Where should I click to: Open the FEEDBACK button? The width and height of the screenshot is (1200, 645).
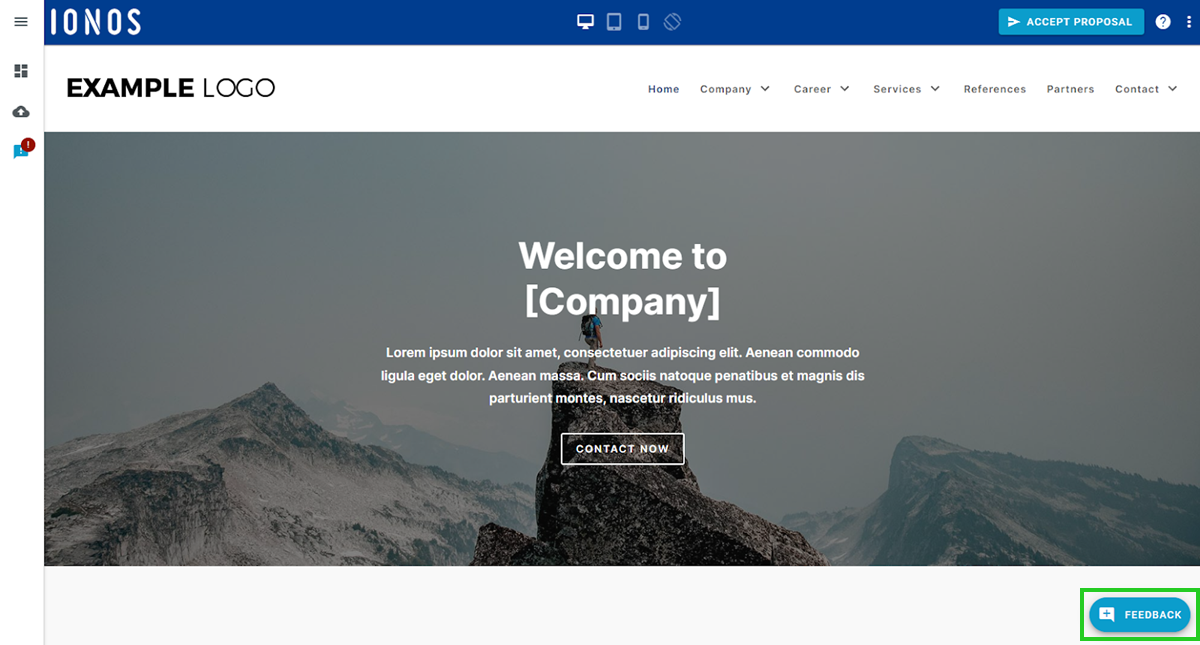pos(1139,614)
